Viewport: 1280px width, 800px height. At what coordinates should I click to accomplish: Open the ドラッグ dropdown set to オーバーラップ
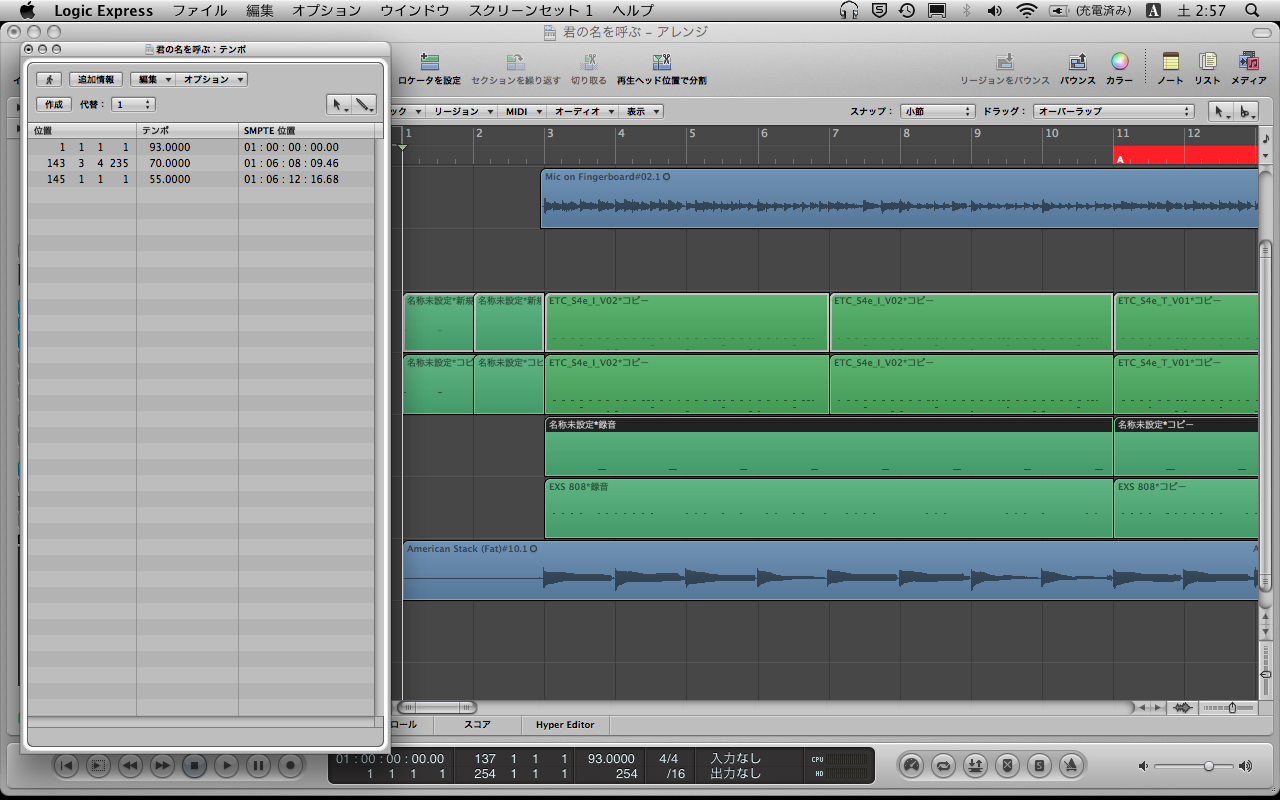(x=1113, y=111)
